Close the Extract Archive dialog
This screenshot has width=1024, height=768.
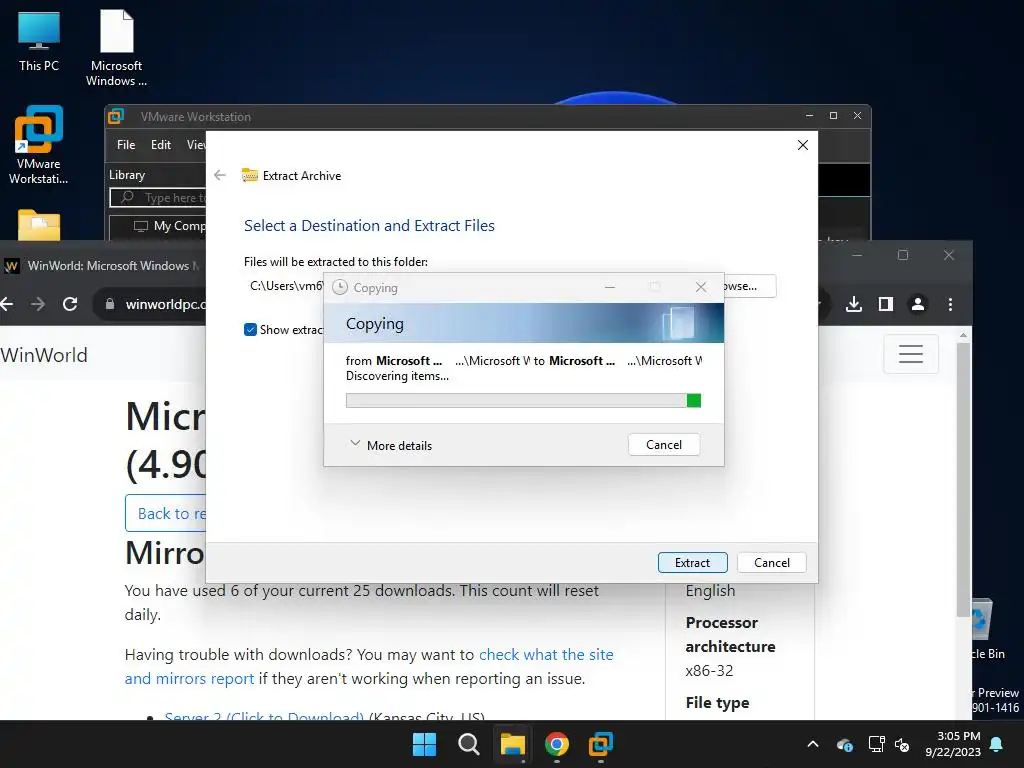click(x=803, y=145)
